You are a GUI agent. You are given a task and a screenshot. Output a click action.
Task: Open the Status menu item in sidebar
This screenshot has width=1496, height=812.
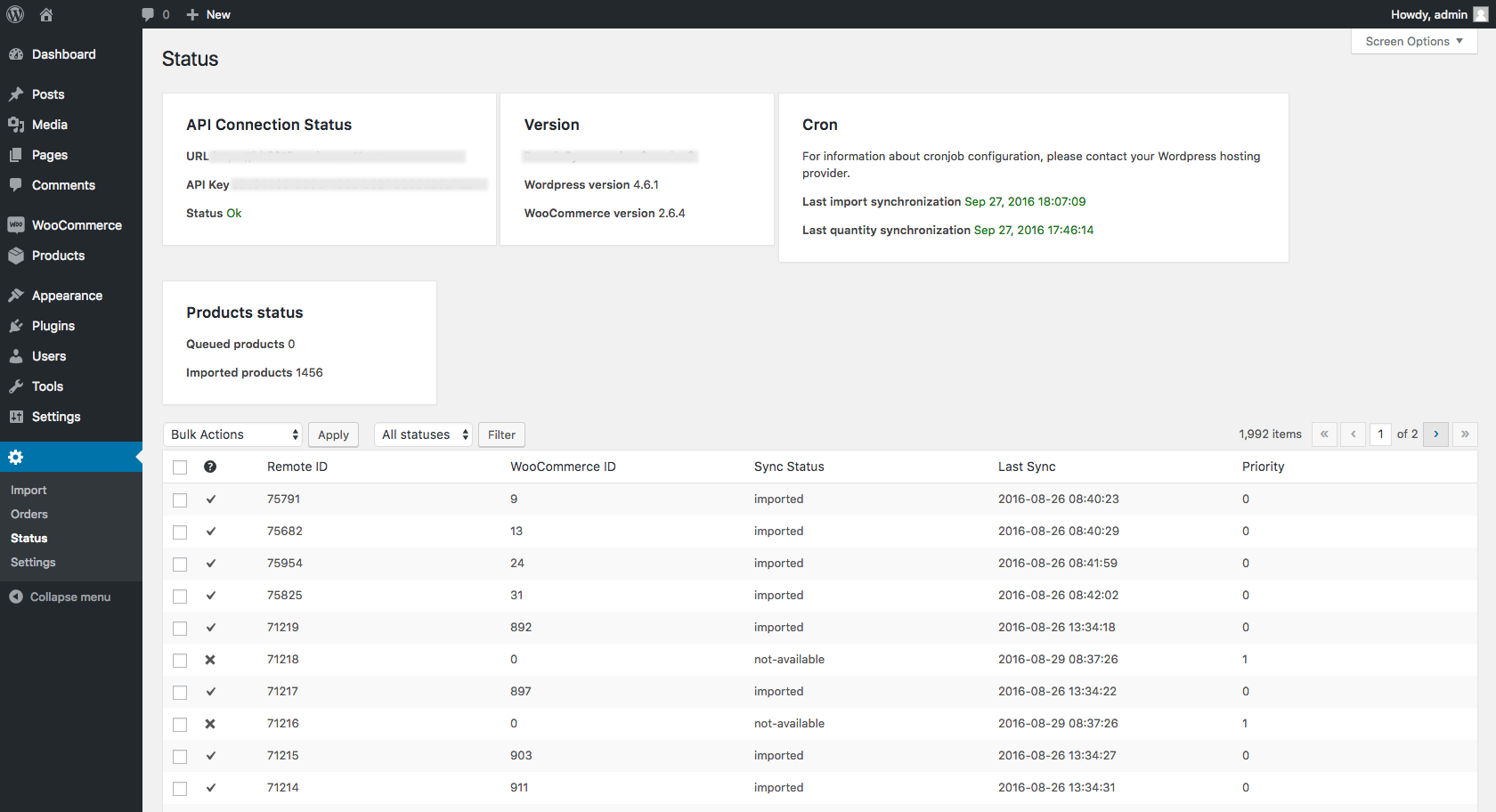click(x=28, y=538)
